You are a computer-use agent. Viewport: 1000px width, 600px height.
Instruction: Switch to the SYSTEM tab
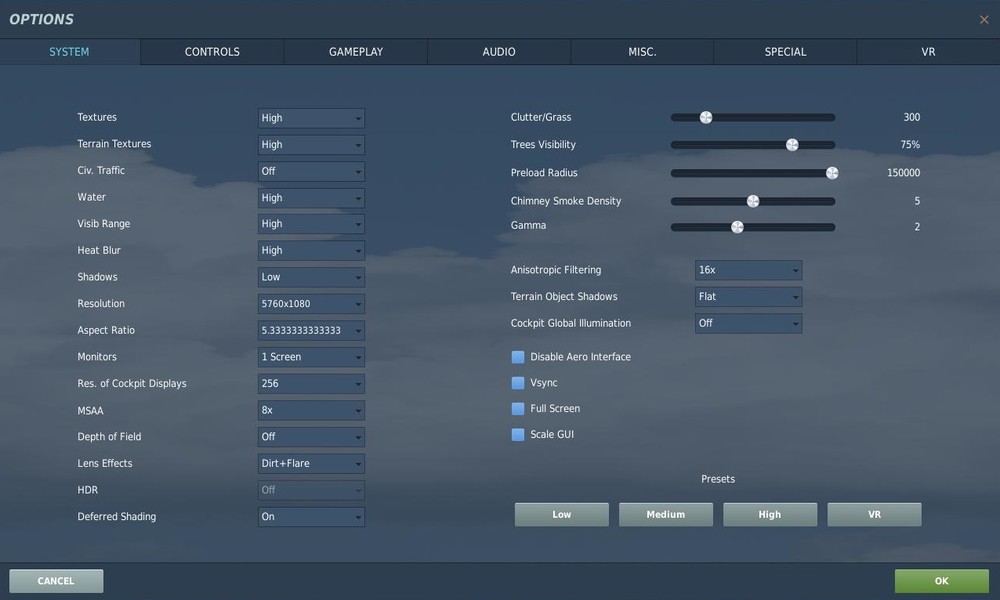[x=70, y=52]
